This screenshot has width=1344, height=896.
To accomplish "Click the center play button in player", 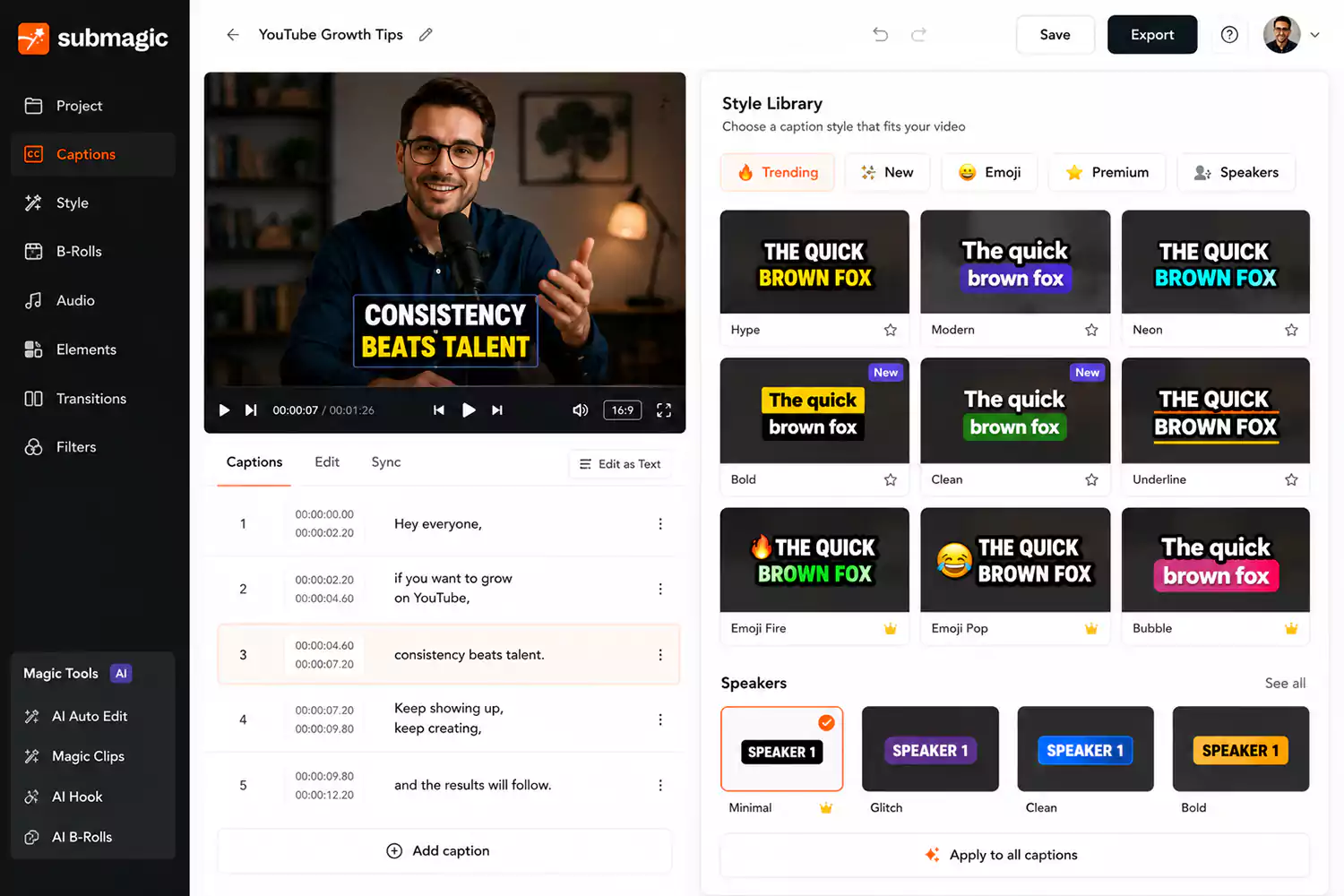I will 469,410.
